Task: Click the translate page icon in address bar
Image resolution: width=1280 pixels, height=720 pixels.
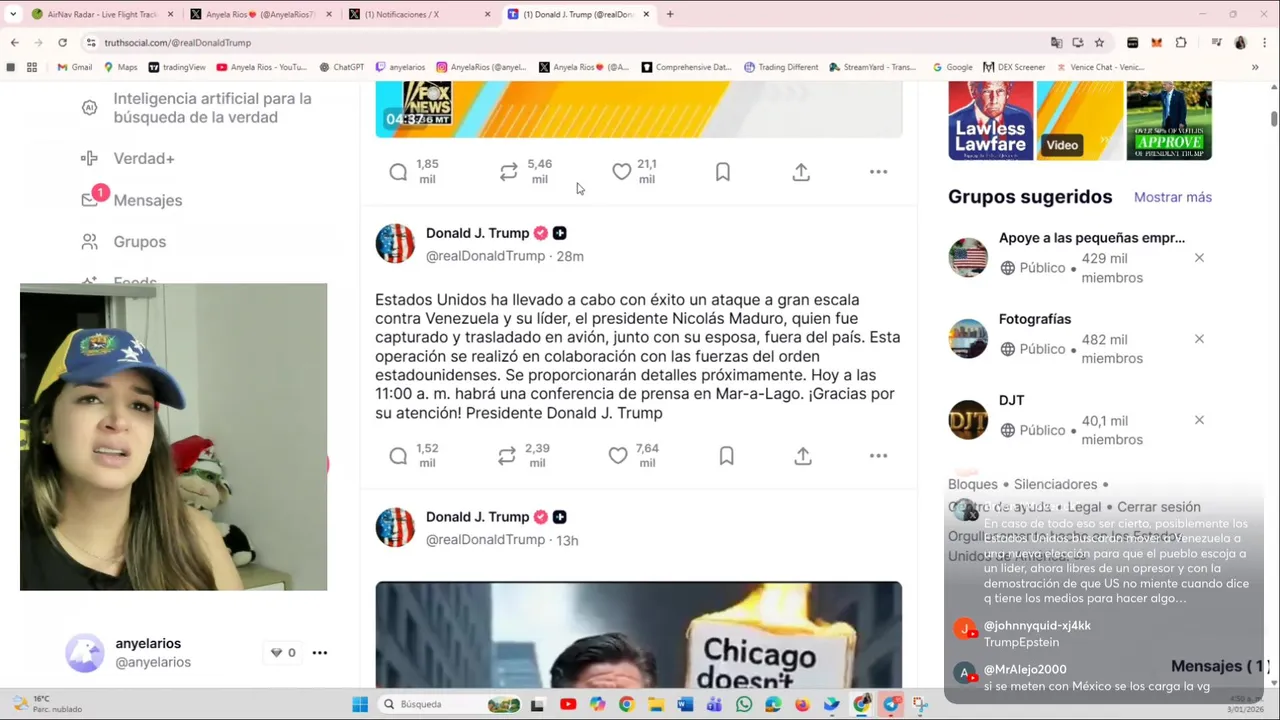Action: point(1056,42)
